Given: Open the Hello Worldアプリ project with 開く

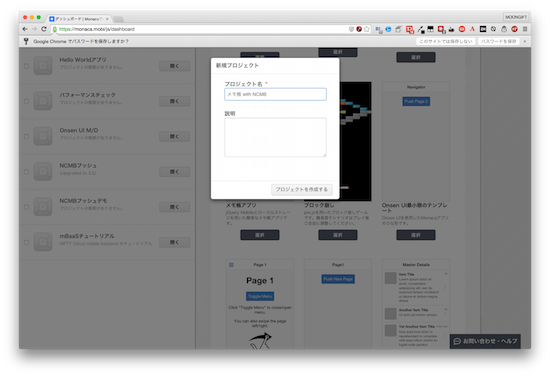Looking at the screenshot, I should click(x=174, y=66).
